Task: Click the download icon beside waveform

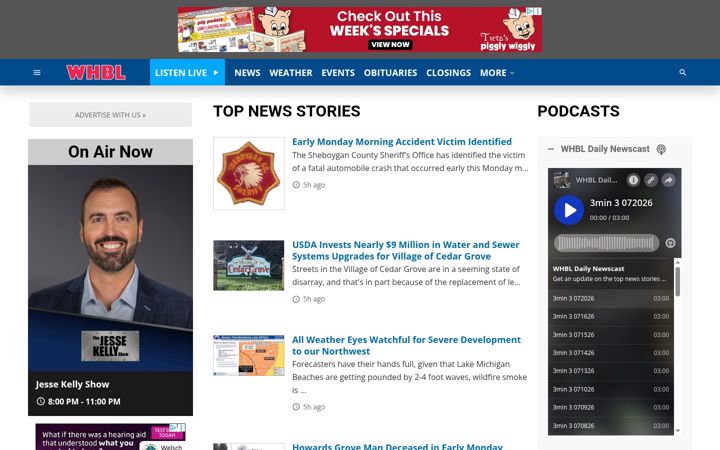Action: (670, 243)
